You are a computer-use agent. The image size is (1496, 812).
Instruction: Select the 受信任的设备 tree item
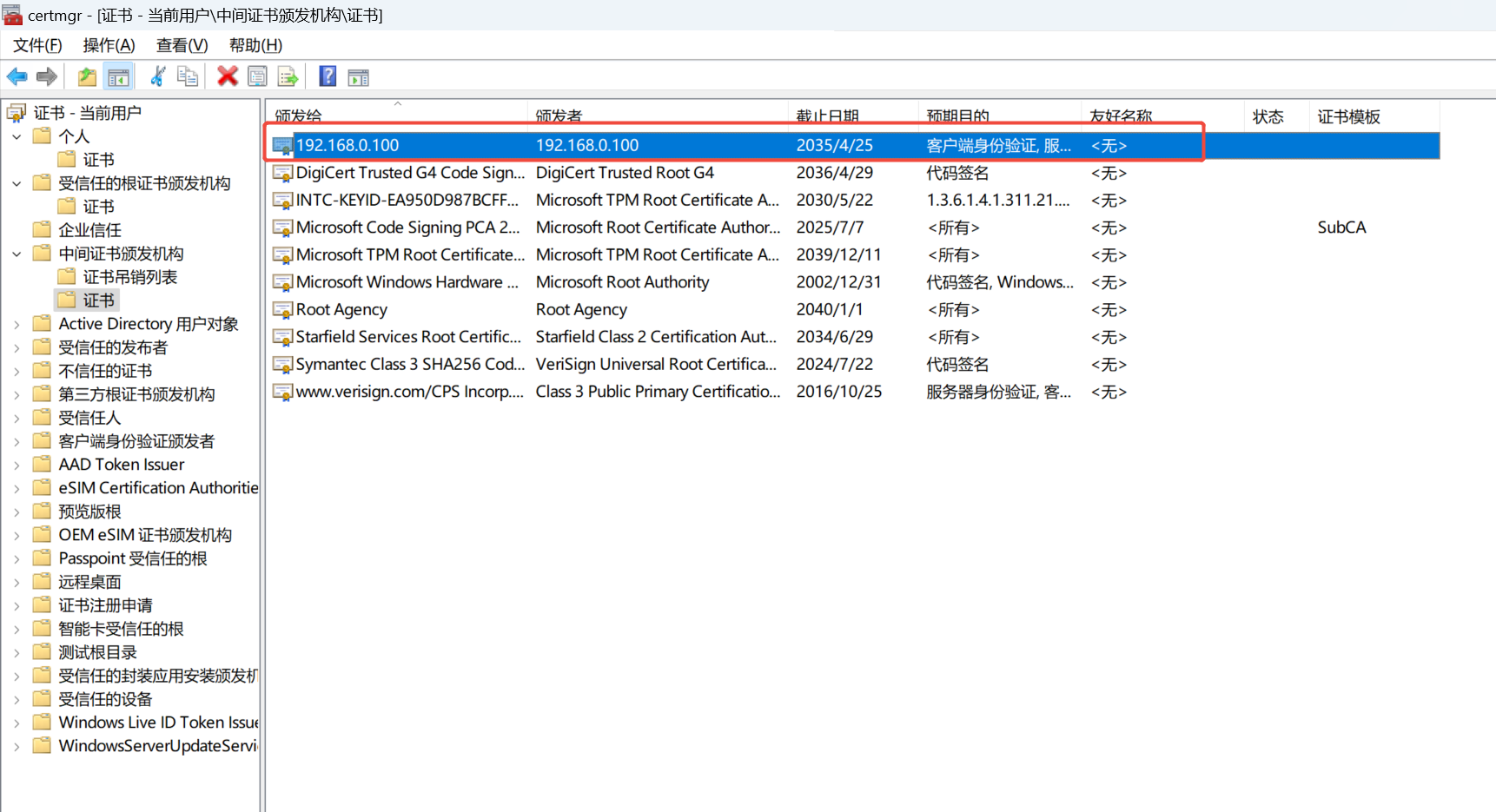[x=105, y=699]
